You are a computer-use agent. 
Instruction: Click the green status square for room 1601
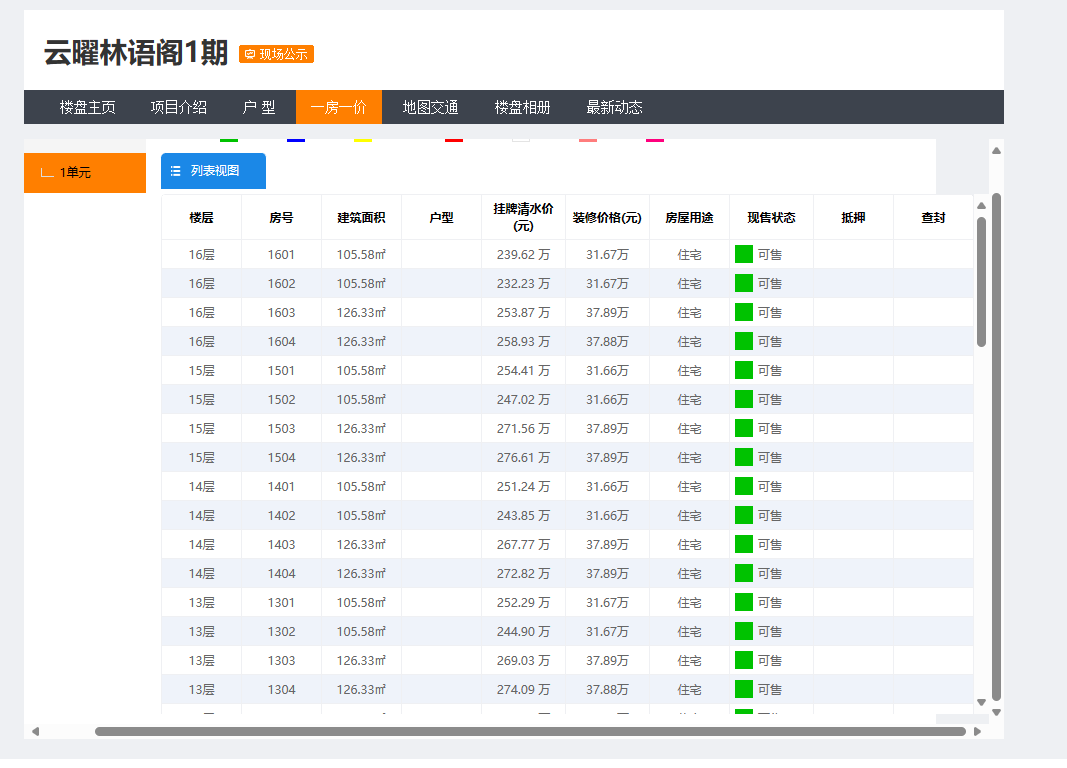click(x=744, y=254)
